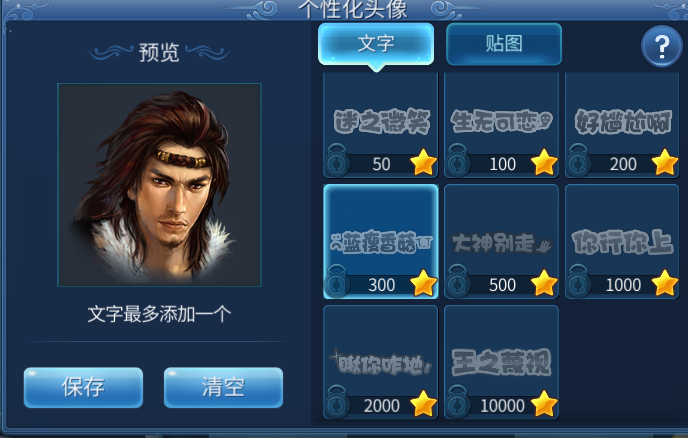Pick the 蓝瘦香菇 text sticker
The image size is (688, 438).
point(381,241)
